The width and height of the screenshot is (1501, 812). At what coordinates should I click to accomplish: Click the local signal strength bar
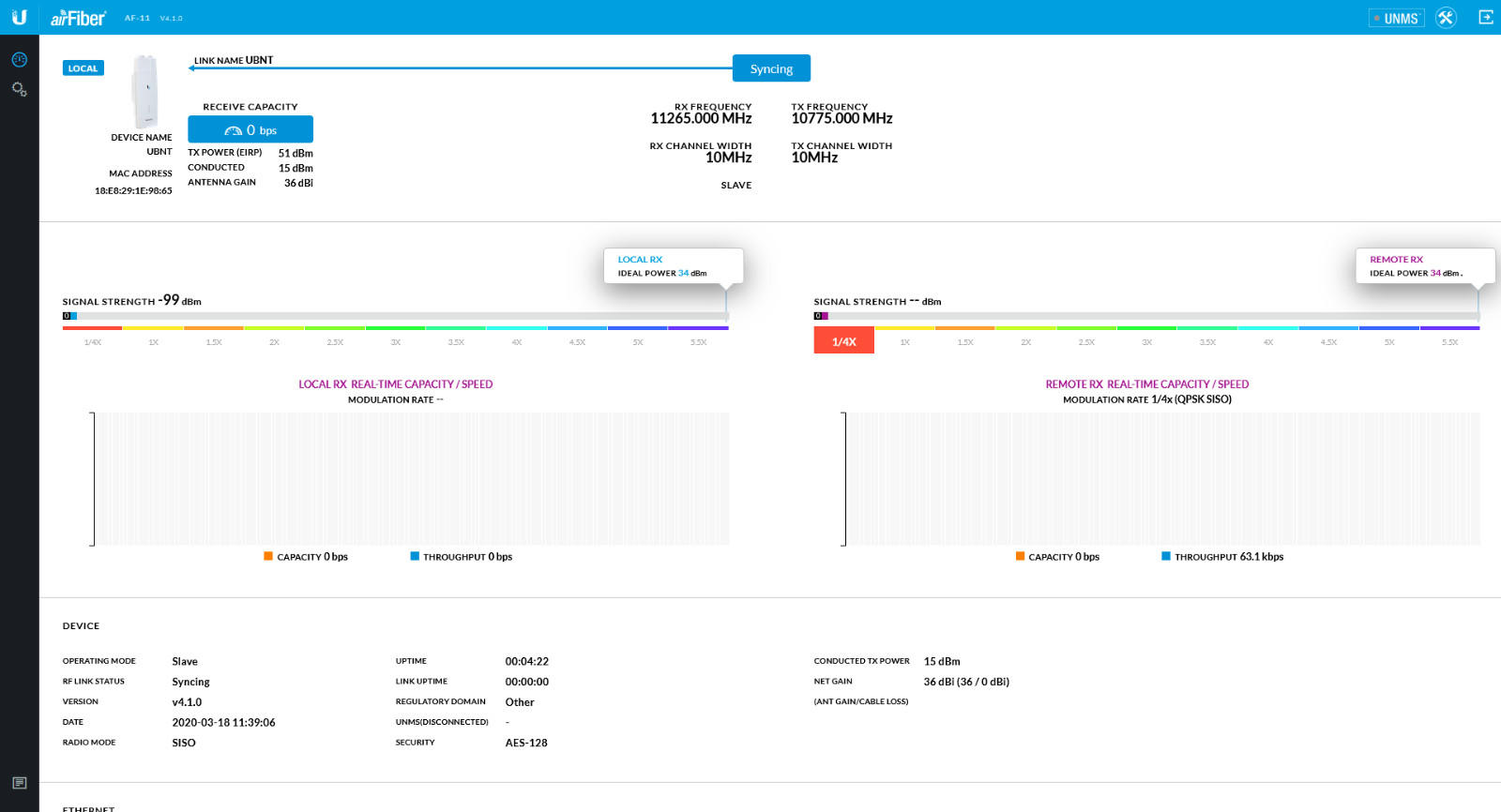point(395,317)
